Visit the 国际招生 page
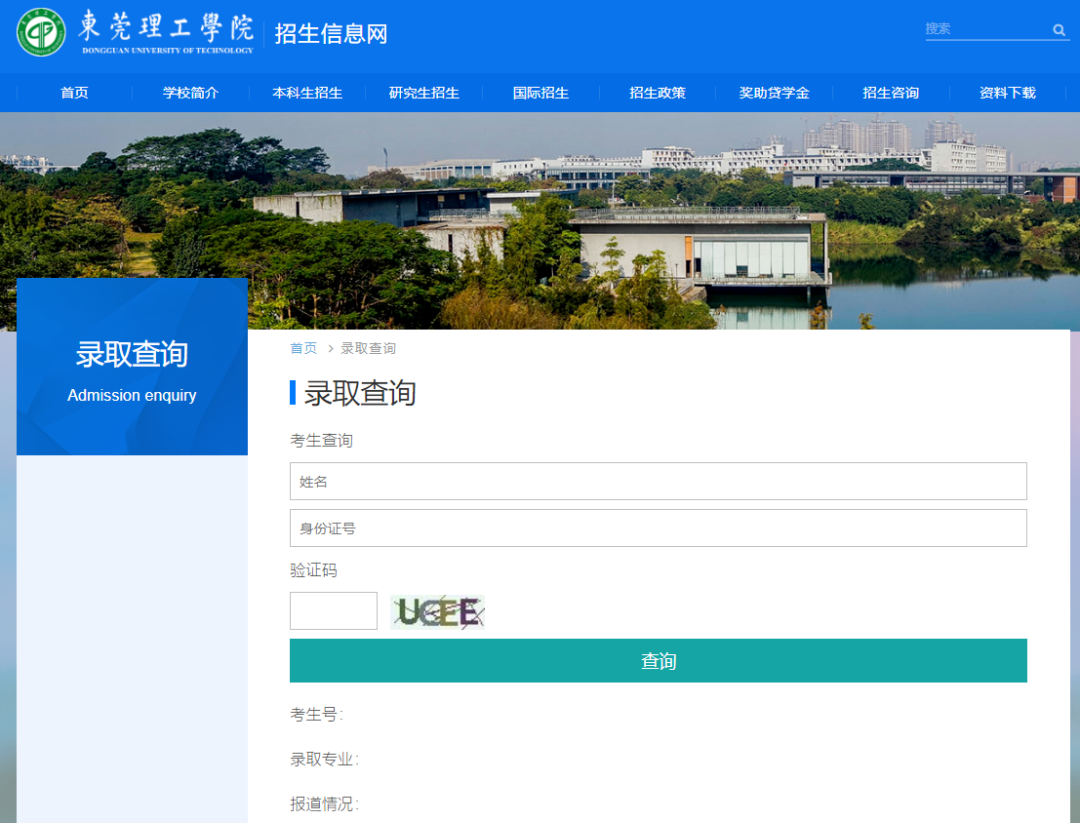Screen dimensions: 1080x823 (540, 92)
